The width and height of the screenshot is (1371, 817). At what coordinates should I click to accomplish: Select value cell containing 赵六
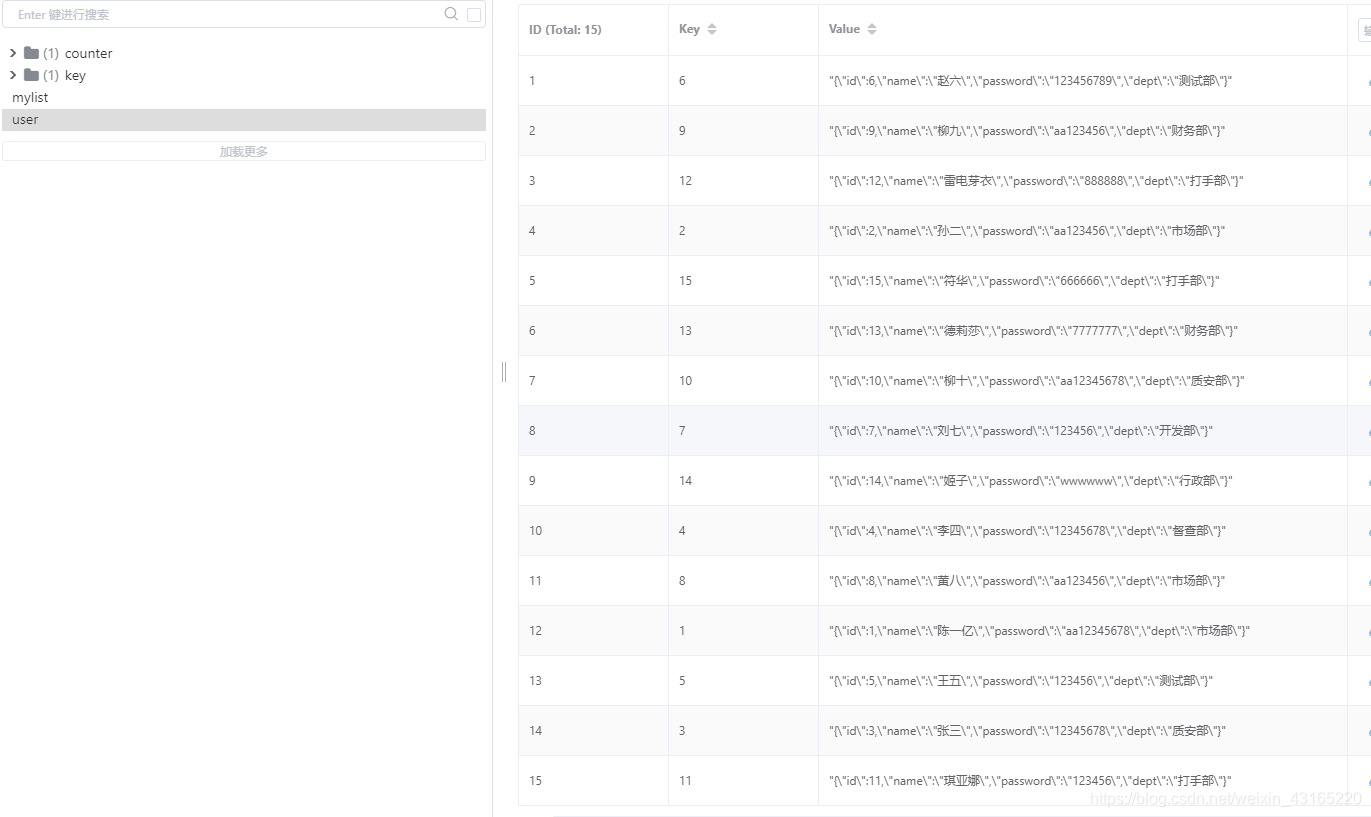(1083, 81)
